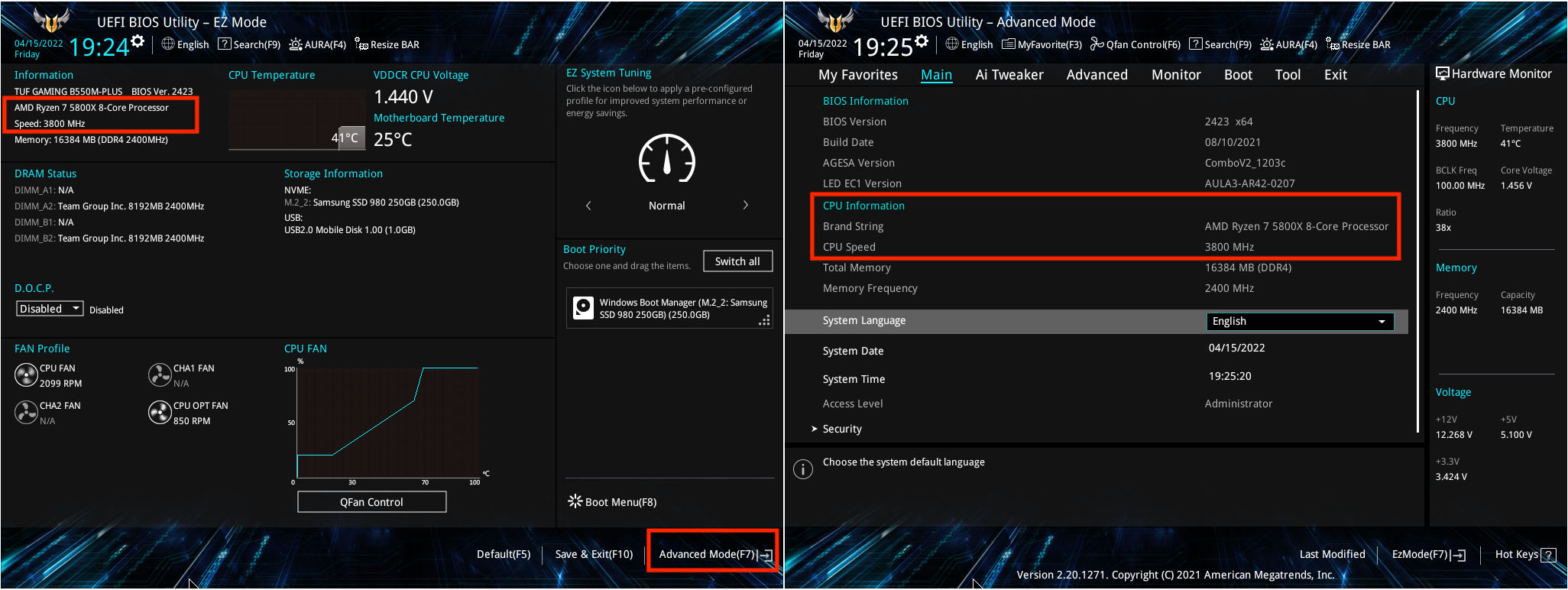Click the CPU FAN curve graph

coord(388,422)
